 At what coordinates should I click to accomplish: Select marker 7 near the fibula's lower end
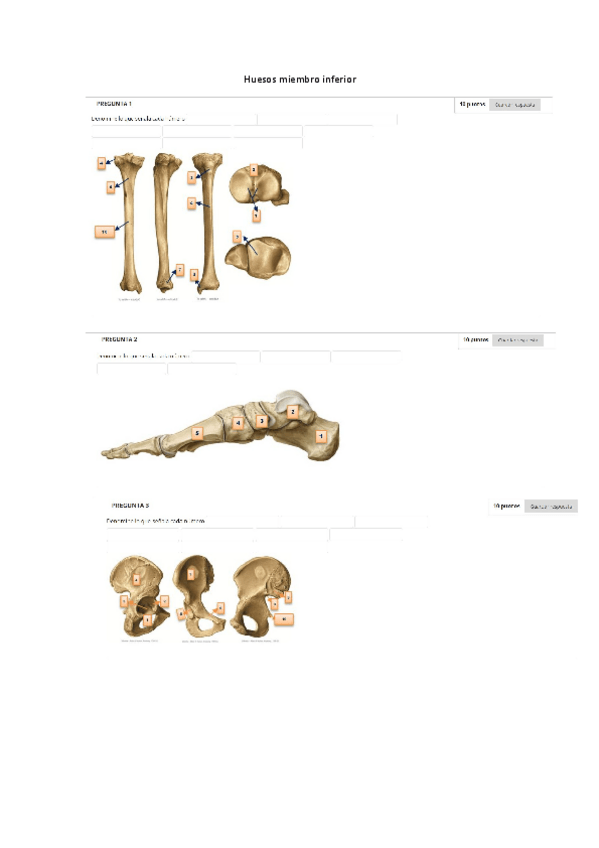[179, 269]
